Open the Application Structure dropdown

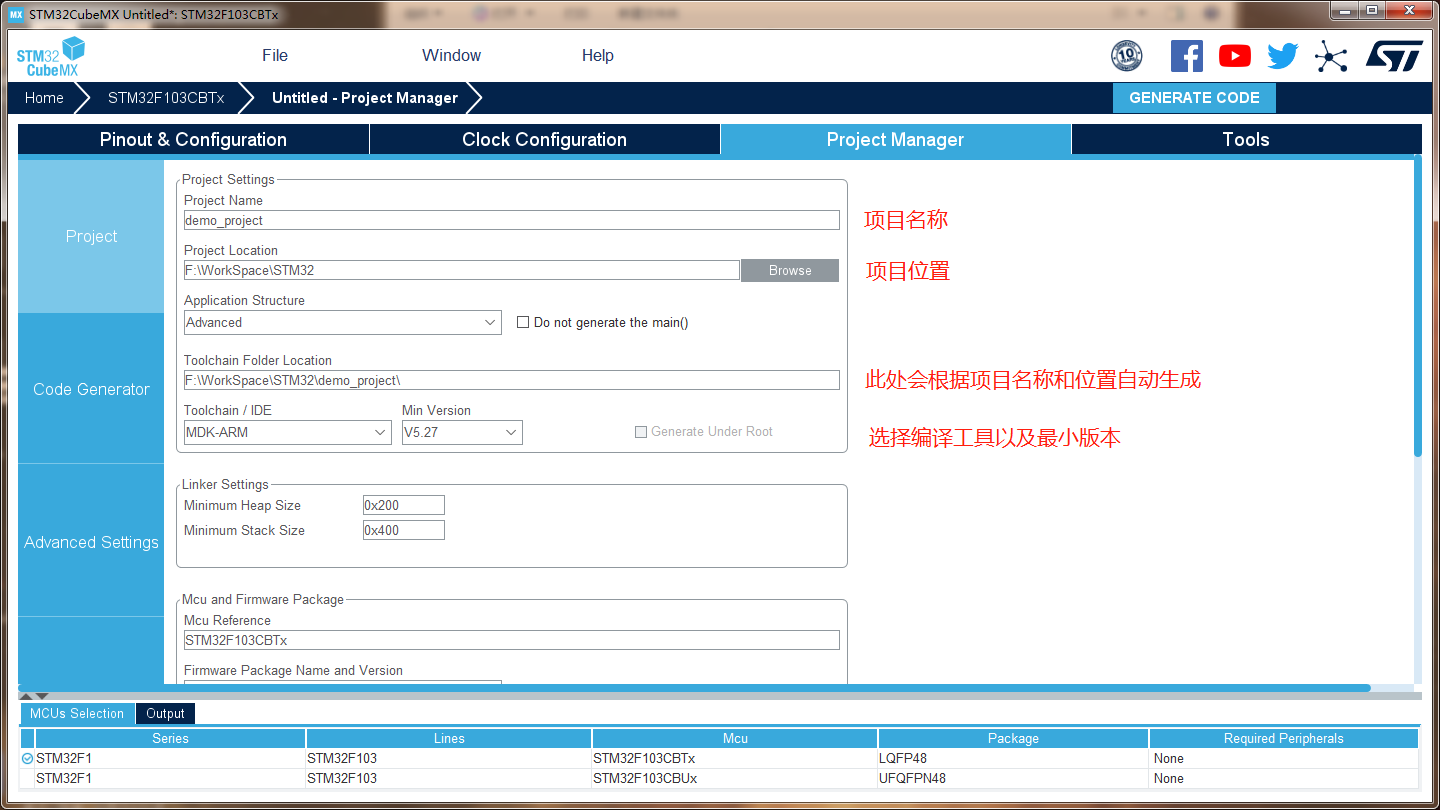click(x=343, y=322)
